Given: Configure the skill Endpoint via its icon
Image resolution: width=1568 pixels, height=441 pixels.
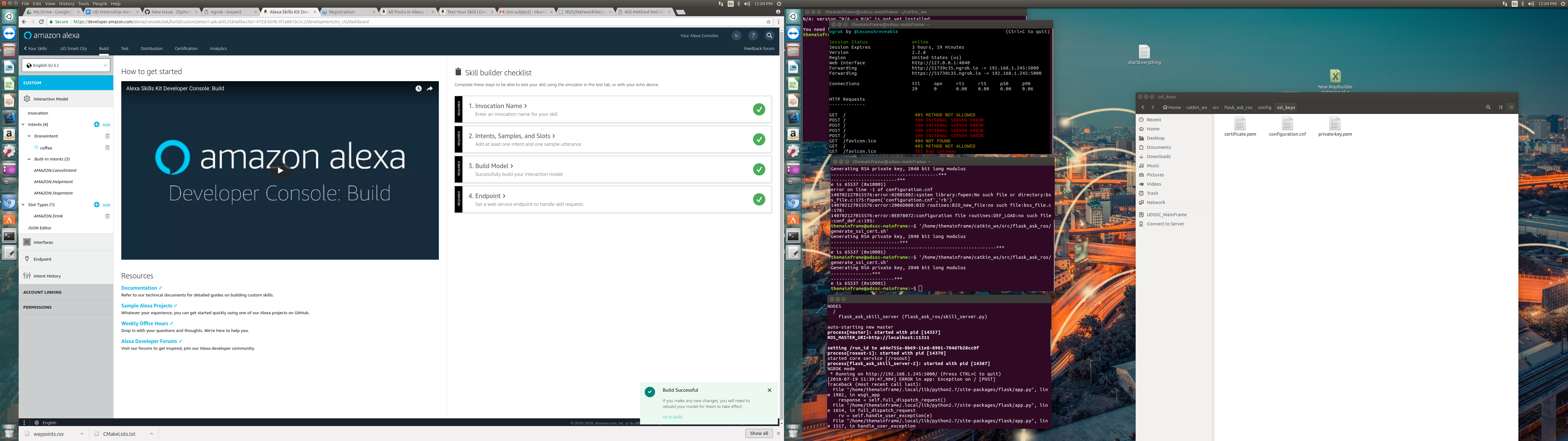Looking at the screenshot, I should pos(27,258).
